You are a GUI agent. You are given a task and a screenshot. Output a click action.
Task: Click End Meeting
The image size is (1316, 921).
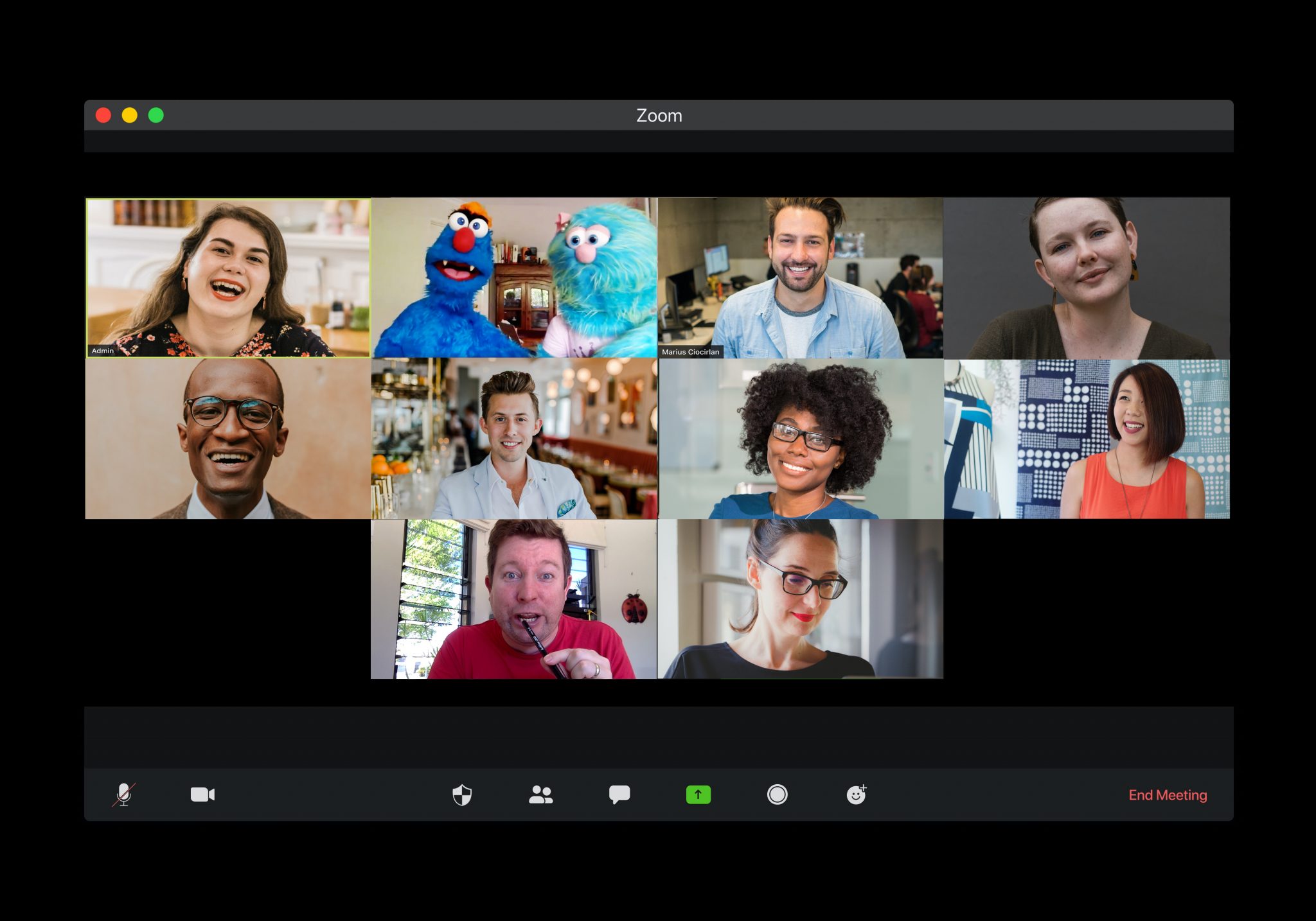1168,794
